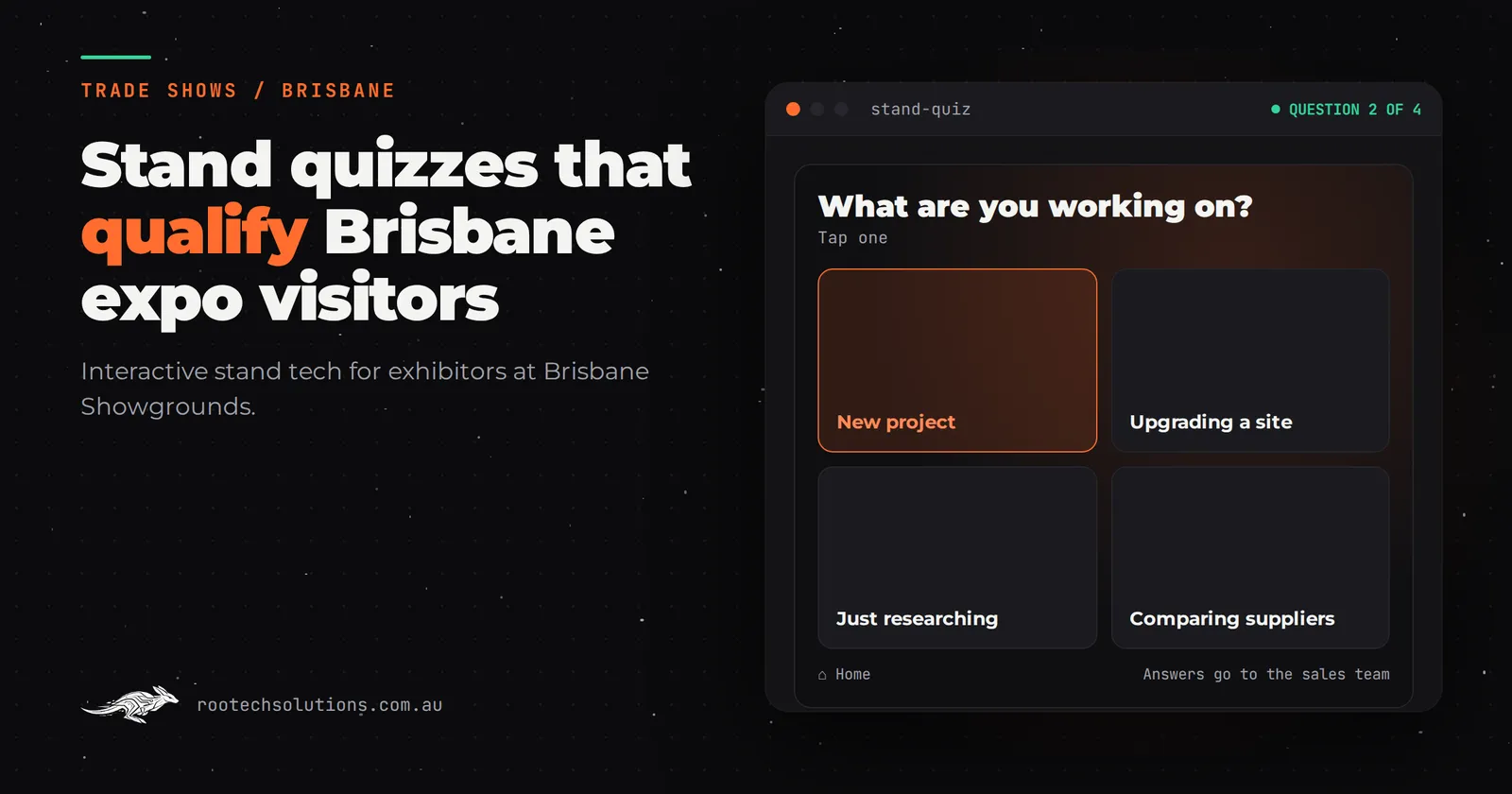
Task: Click the 'Tap one' hint text
Action: point(852,238)
